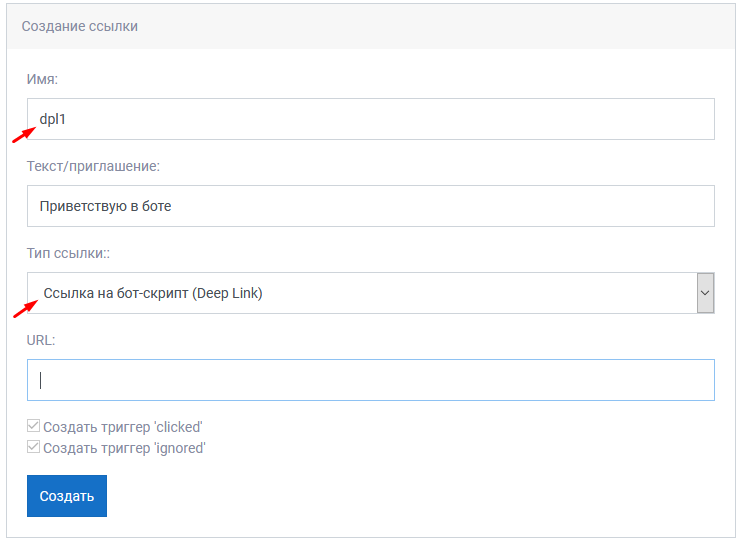Toggle the 'Создать триггер ignored' checkbox
737x538 pixels.
(33, 446)
